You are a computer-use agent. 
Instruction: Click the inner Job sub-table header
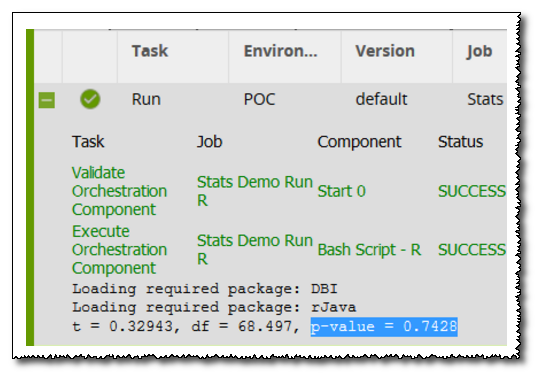(x=209, y=143)
